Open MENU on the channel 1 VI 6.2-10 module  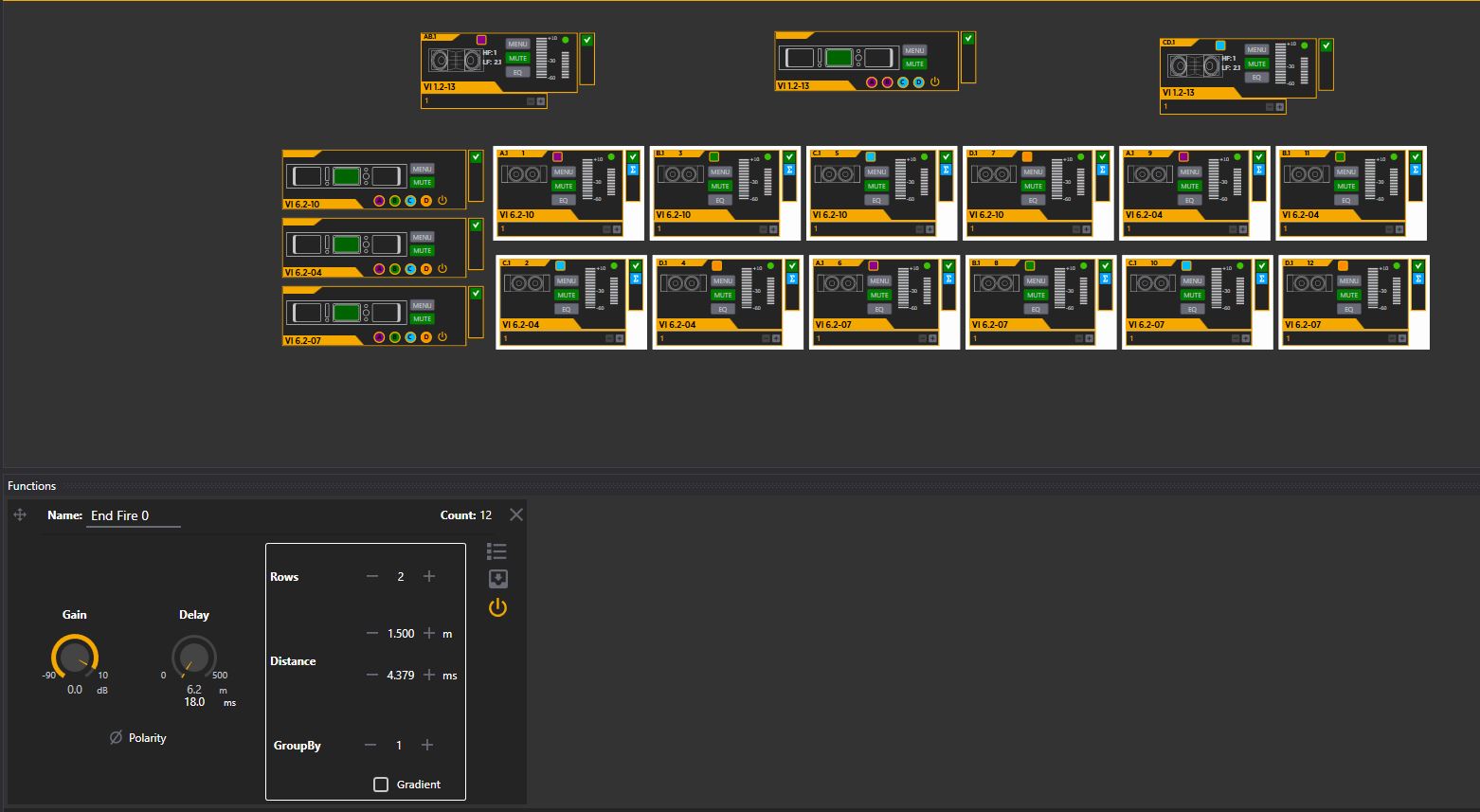coord(563,172)
